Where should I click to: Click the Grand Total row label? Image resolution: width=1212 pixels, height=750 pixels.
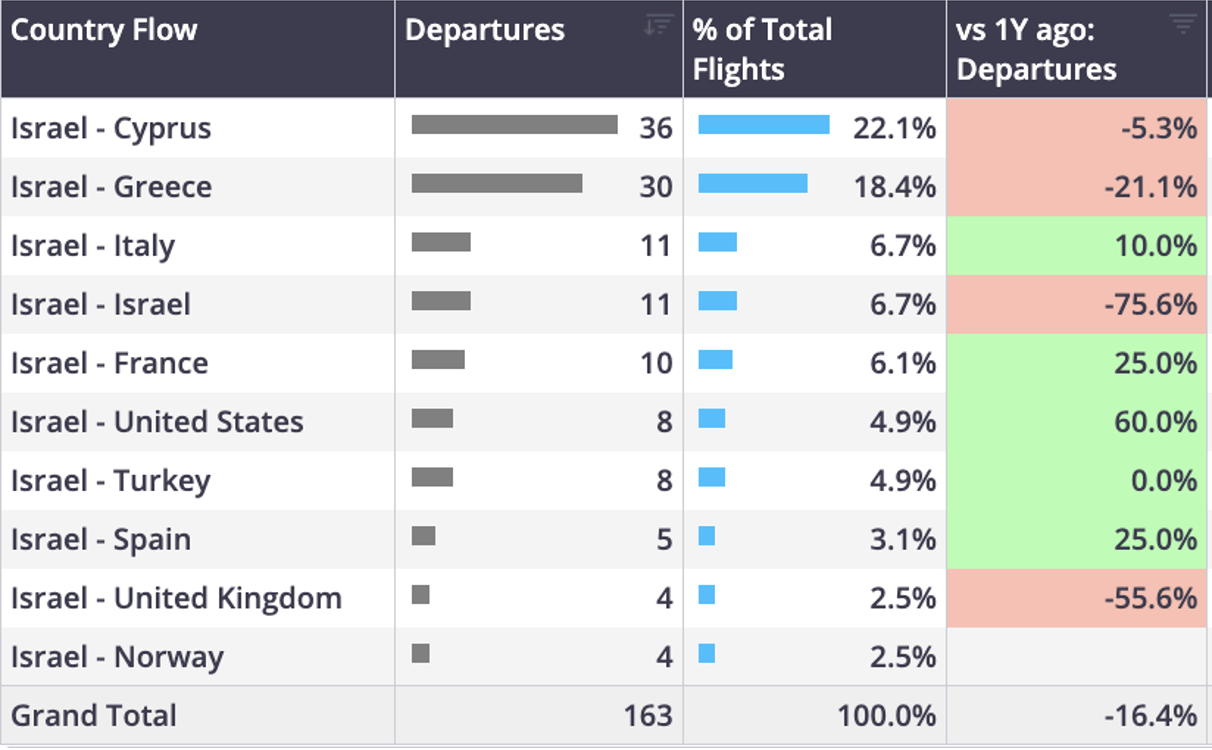94,716
